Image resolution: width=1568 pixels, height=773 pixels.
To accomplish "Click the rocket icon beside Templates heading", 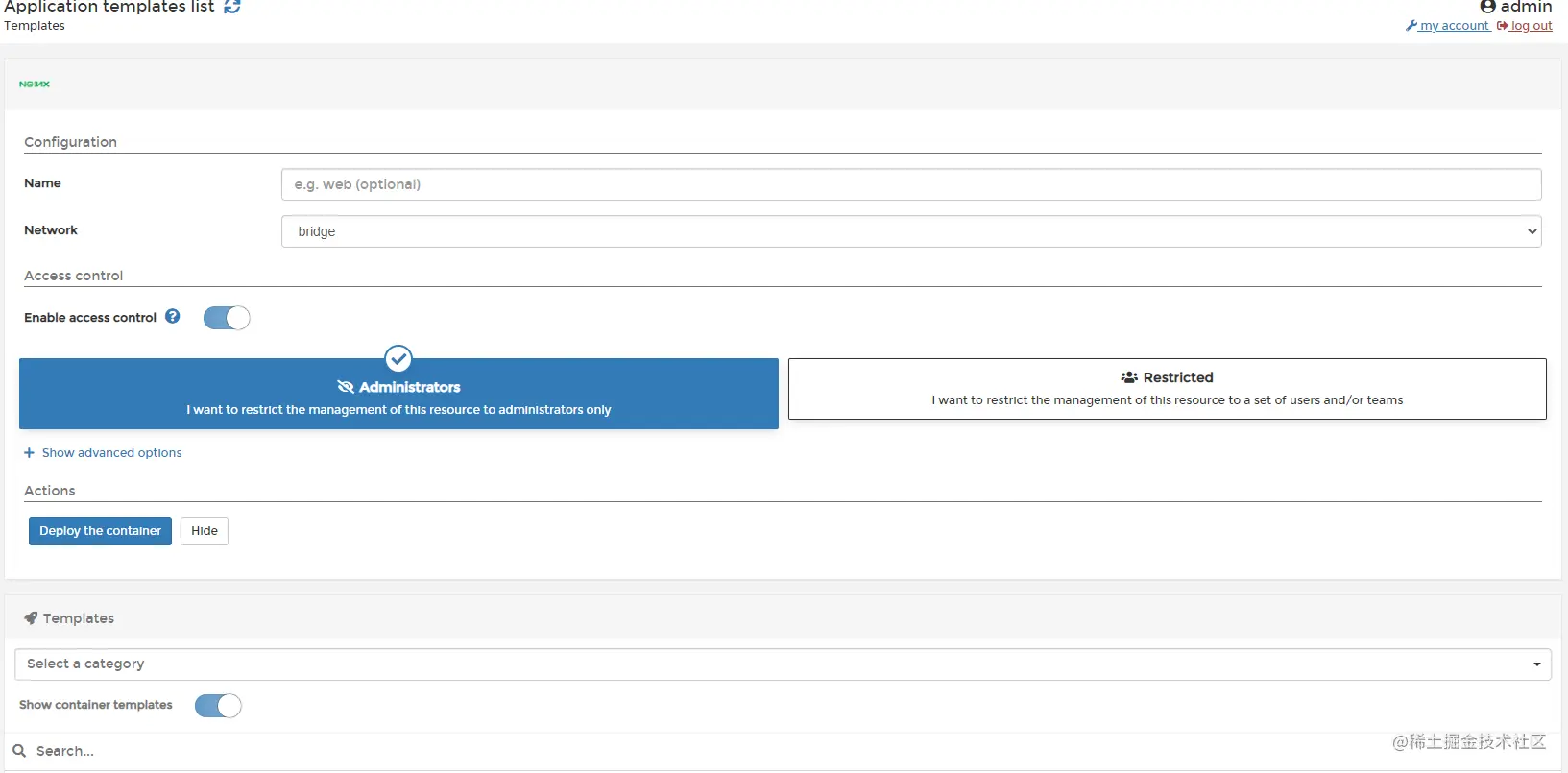I will pos(31,618).
